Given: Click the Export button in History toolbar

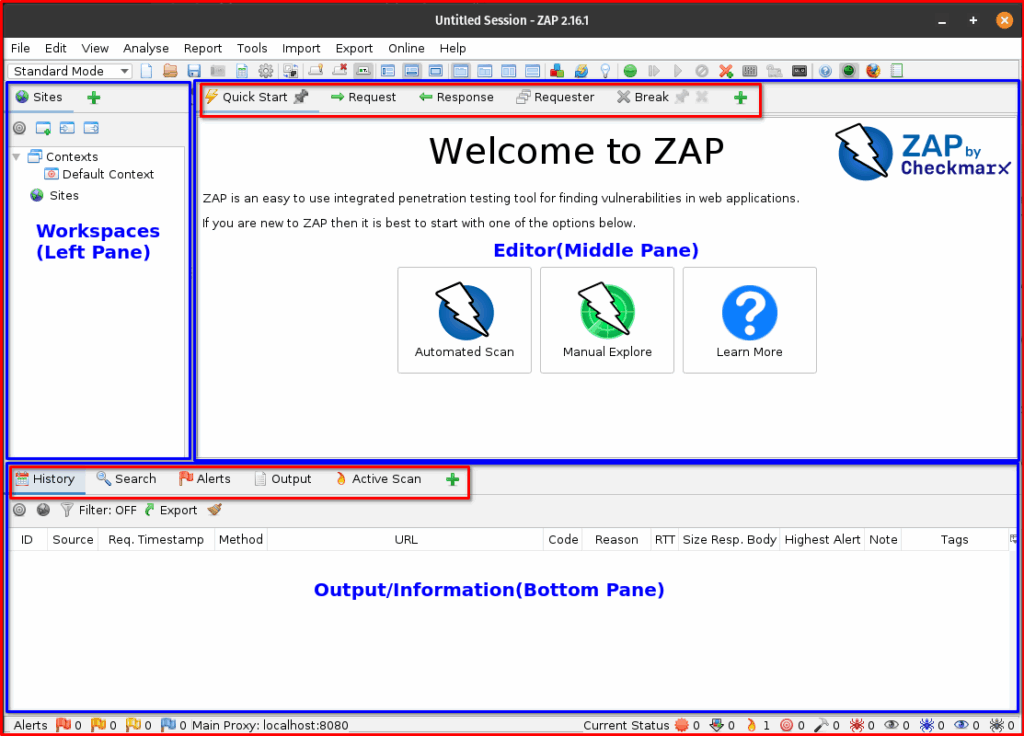Looking at the screenshot, I should pyautogui.click(x=170, y=509).
